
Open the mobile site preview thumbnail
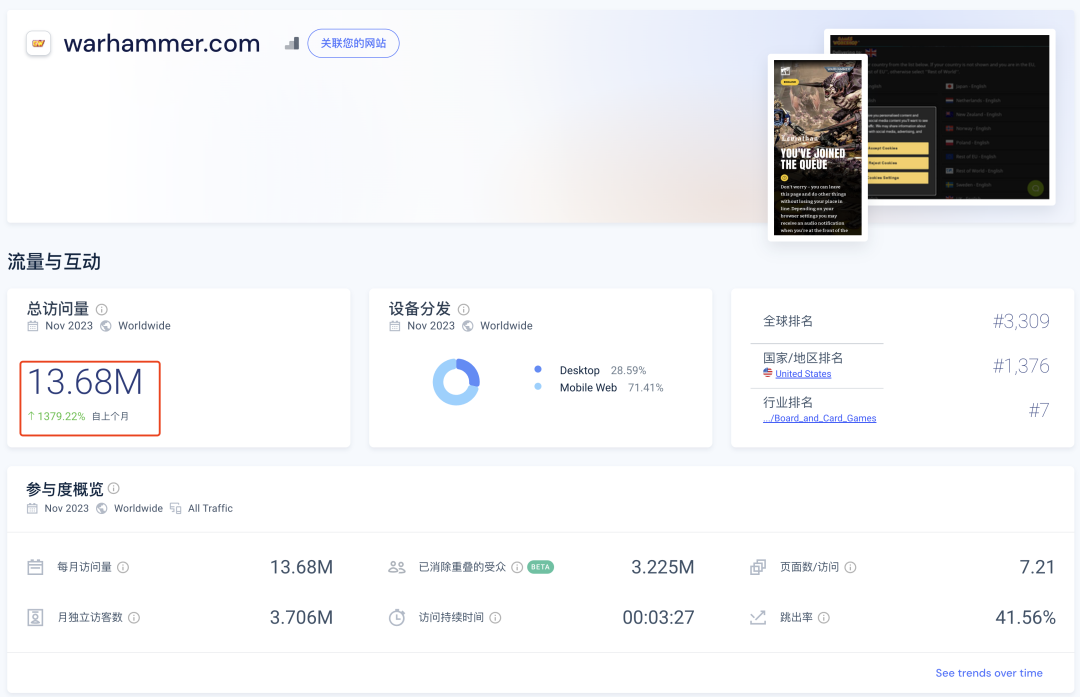coord(818,147)
